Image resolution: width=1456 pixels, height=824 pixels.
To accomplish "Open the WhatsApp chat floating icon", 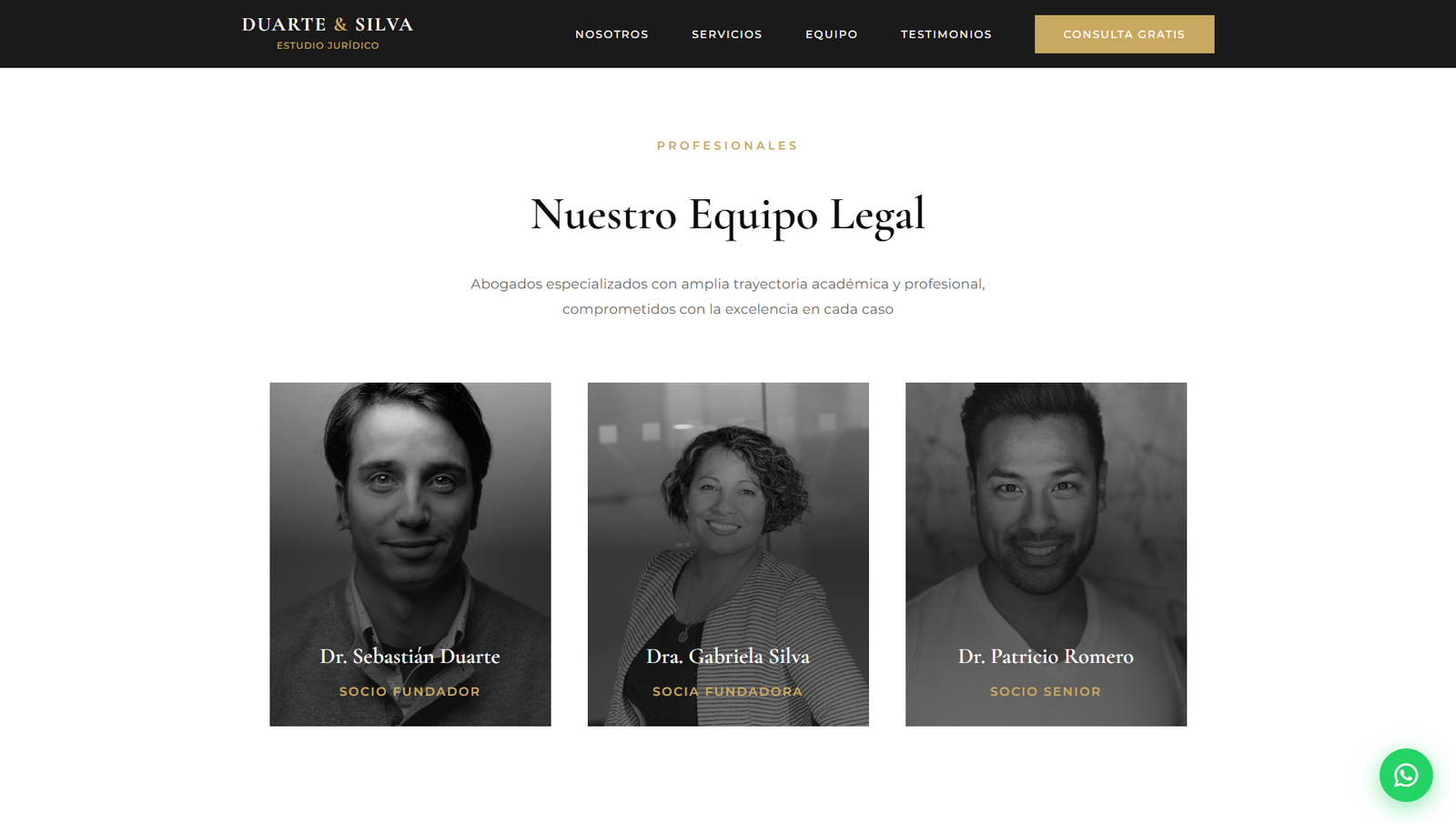I will [x=1405, y=775].
